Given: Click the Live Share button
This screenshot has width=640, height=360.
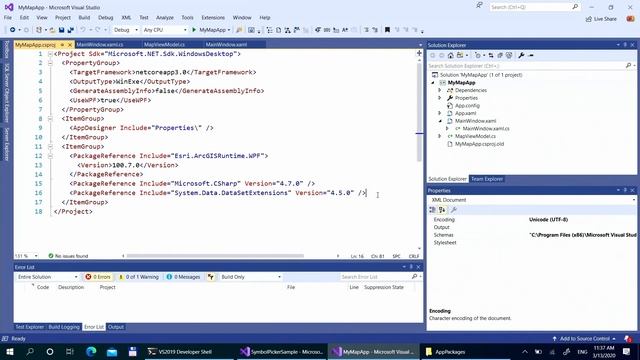Looking at the screenshot, I should point(601,19).
